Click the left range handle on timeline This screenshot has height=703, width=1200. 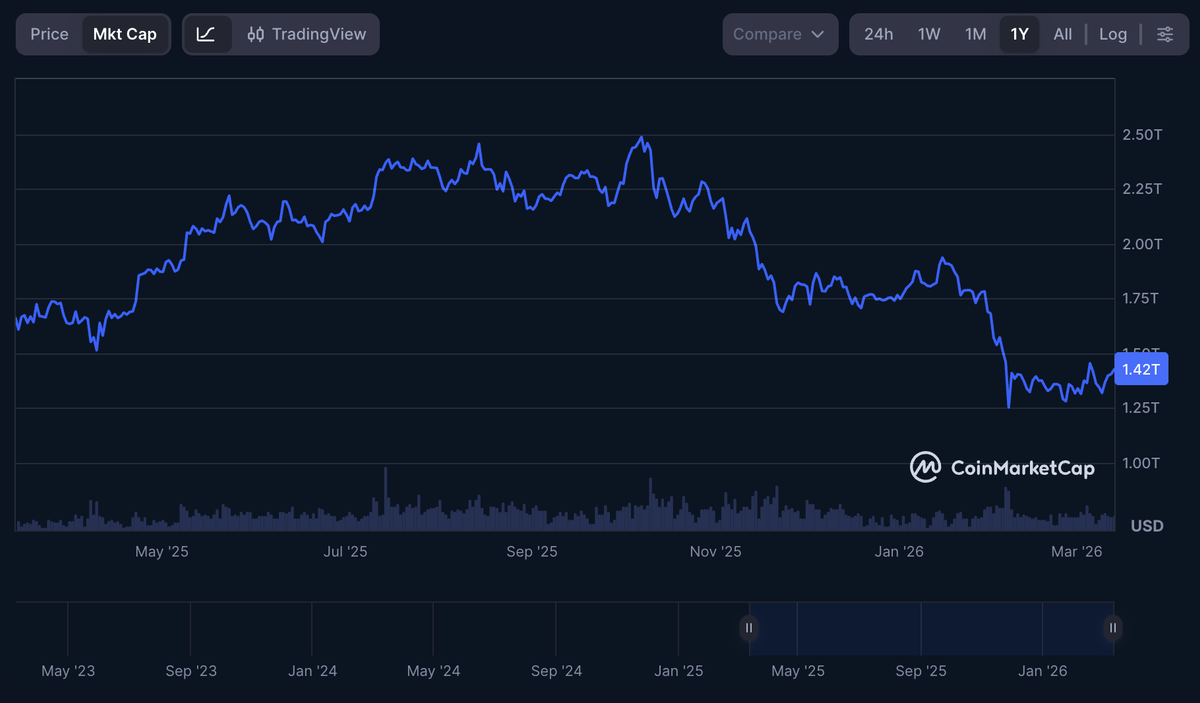tap(749, 628)
